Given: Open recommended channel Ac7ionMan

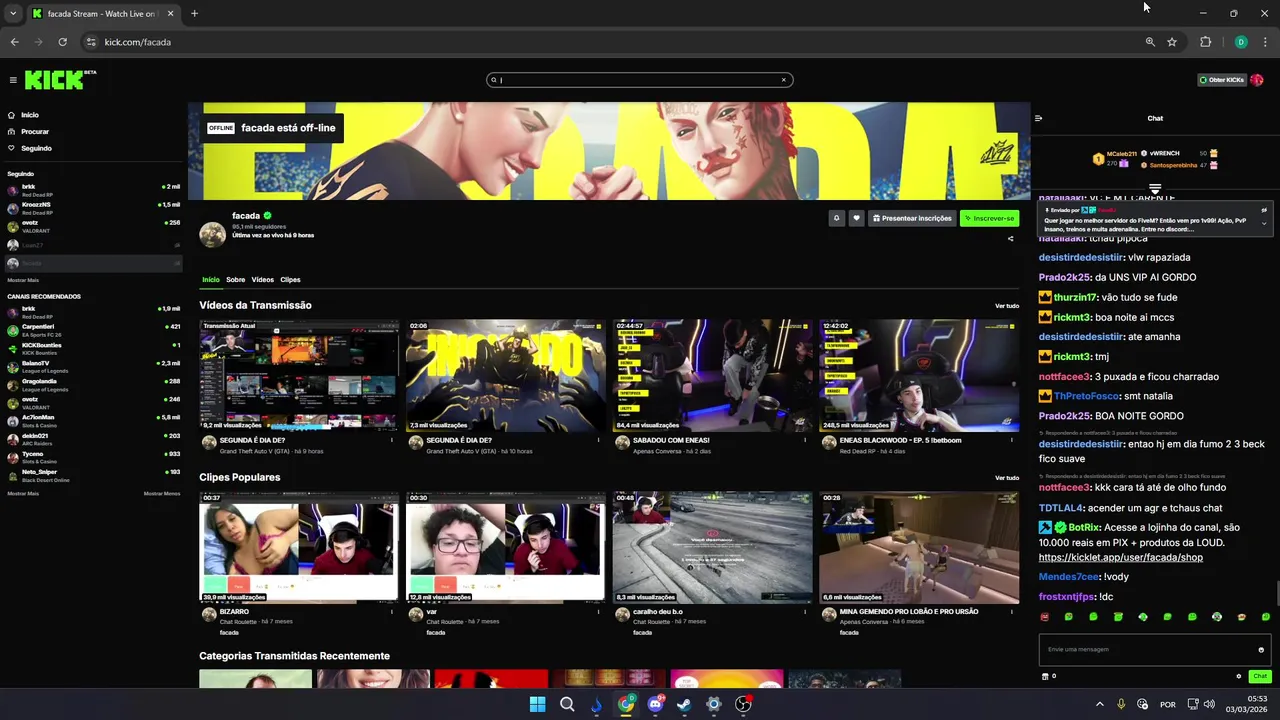Looking at the screenshot, I should coord(93,419).
